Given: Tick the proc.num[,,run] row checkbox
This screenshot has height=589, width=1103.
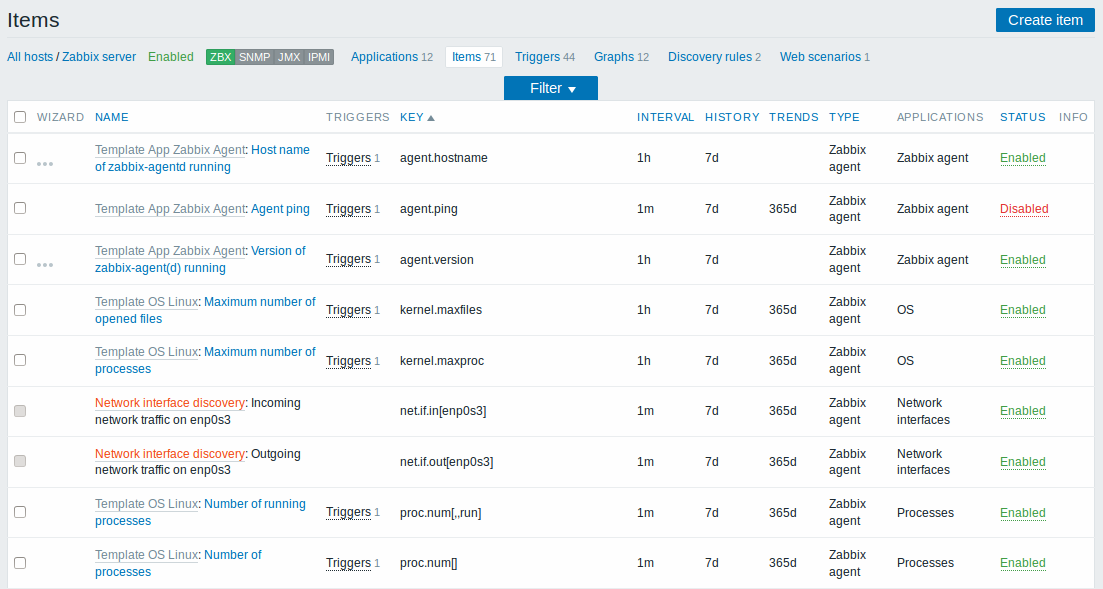Looking at the screenshot, I should 20,512.
